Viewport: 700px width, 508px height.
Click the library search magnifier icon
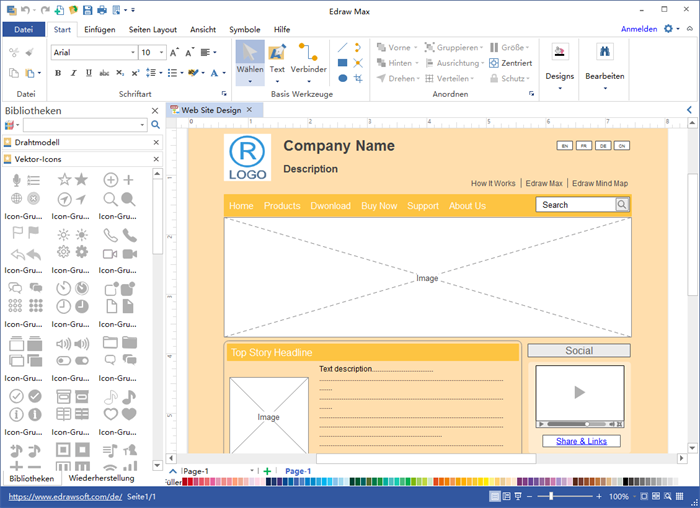pyautogui.click(x=155, y=125)
